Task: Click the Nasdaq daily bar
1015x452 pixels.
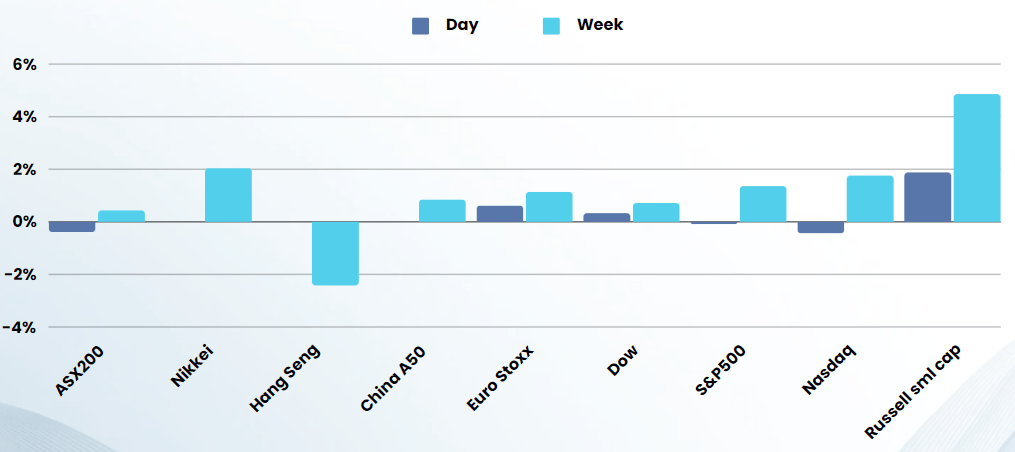Action: tap(820, 227)
